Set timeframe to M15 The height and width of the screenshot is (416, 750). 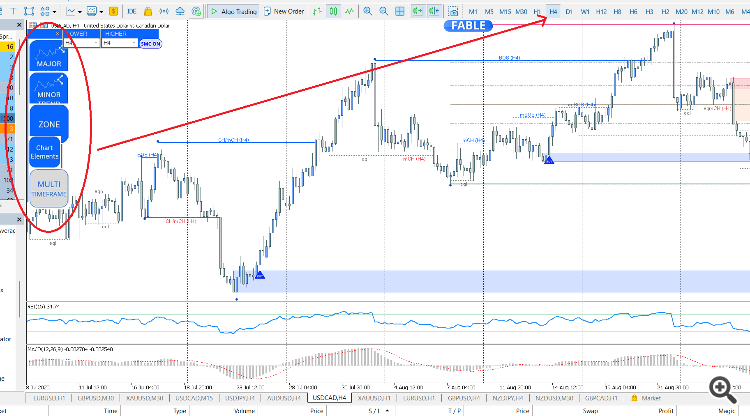coord(505,11)
